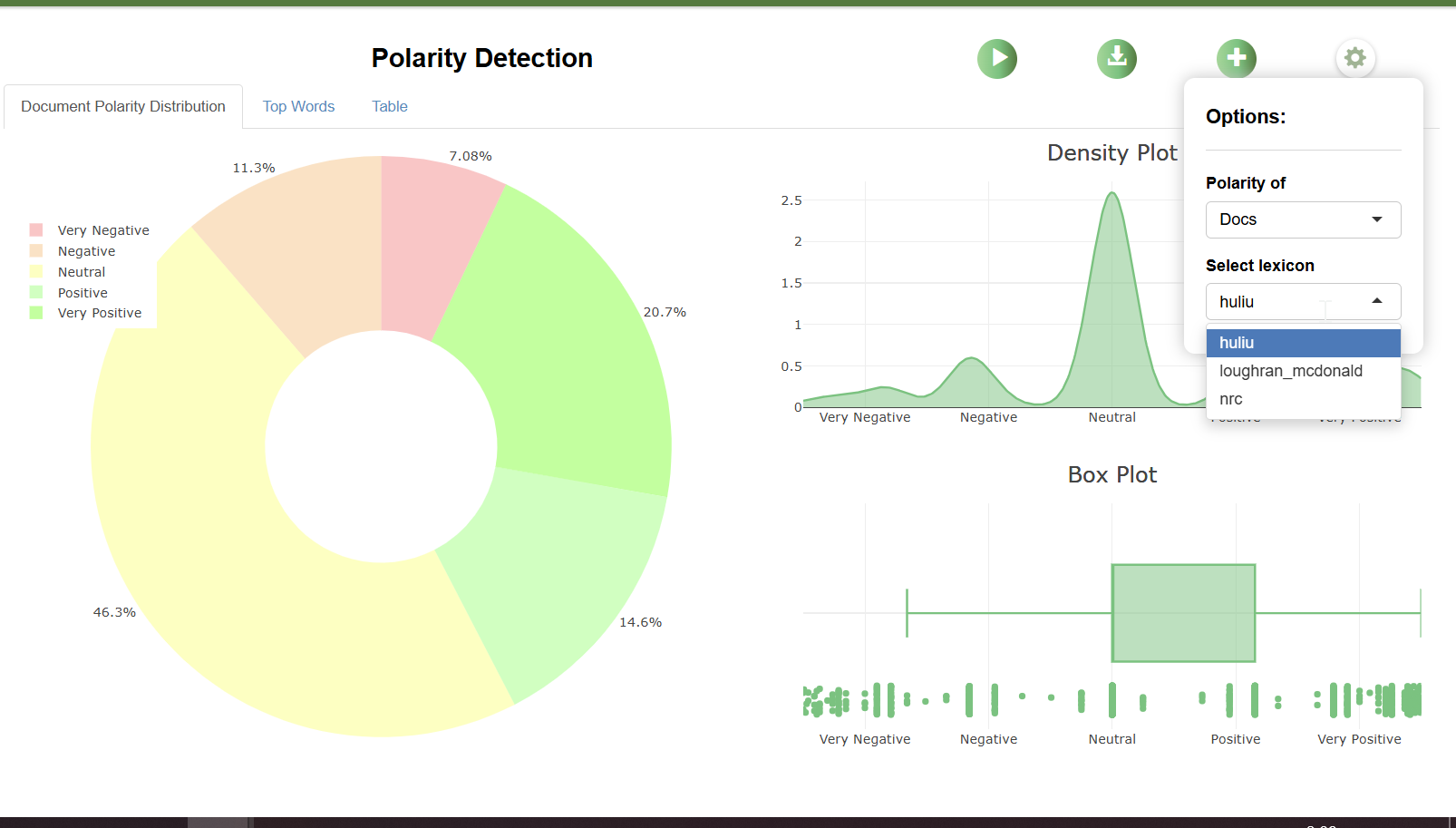Click the Density Plot title
The width and height of the screenshot is (1456, 828).
coord(1112,152)
